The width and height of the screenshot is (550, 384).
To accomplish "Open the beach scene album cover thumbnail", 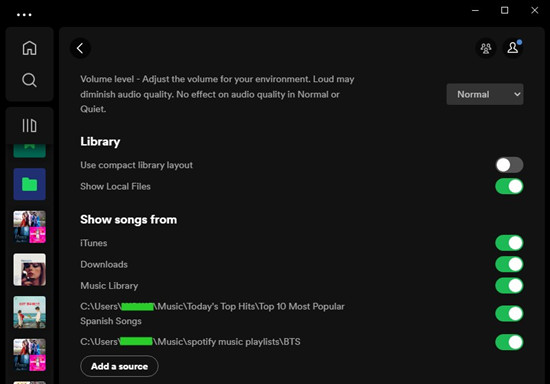I will click(x=29, y=312).
